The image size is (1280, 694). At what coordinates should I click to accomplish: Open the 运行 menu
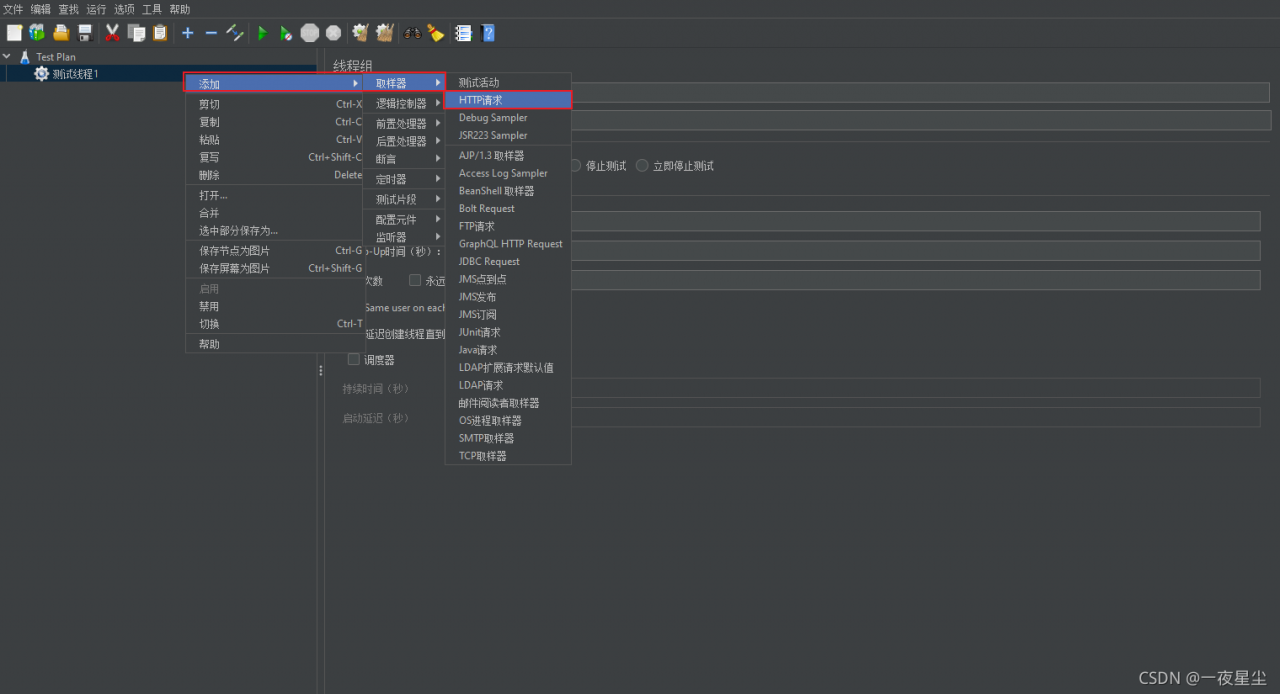click(96, 9)
